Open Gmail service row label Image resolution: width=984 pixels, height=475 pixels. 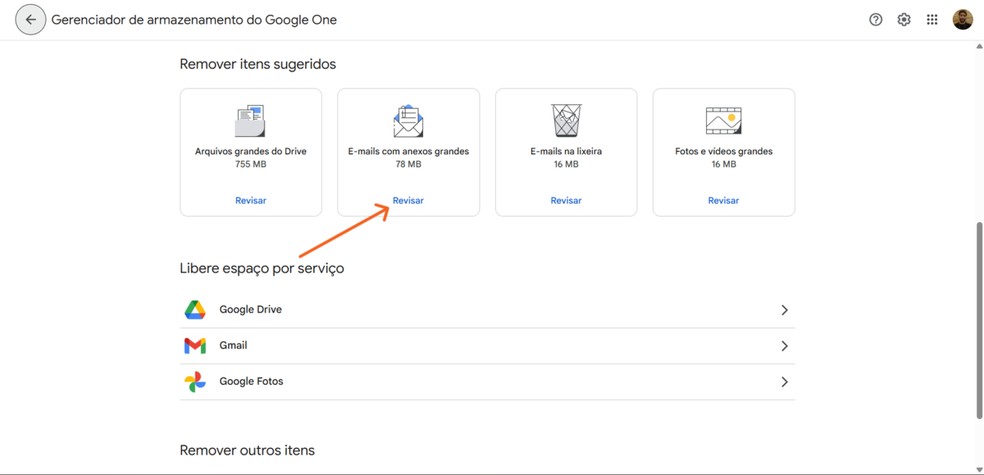coord(233,345)
